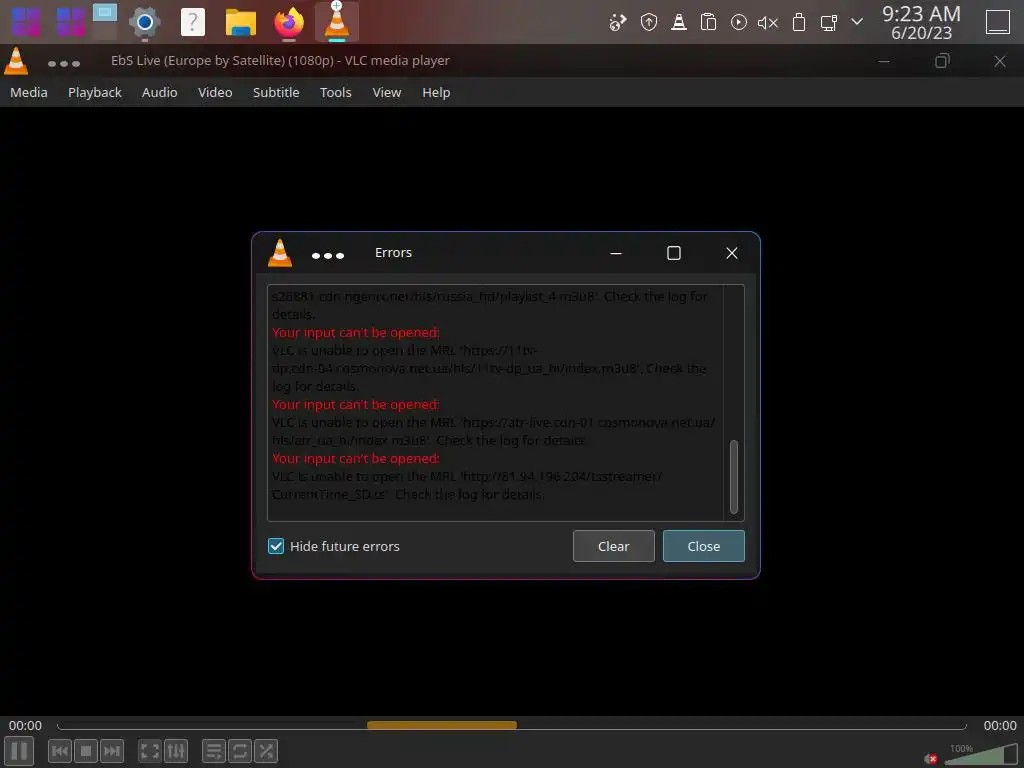Expand hidden system tray icons

[x=857, y=22]
